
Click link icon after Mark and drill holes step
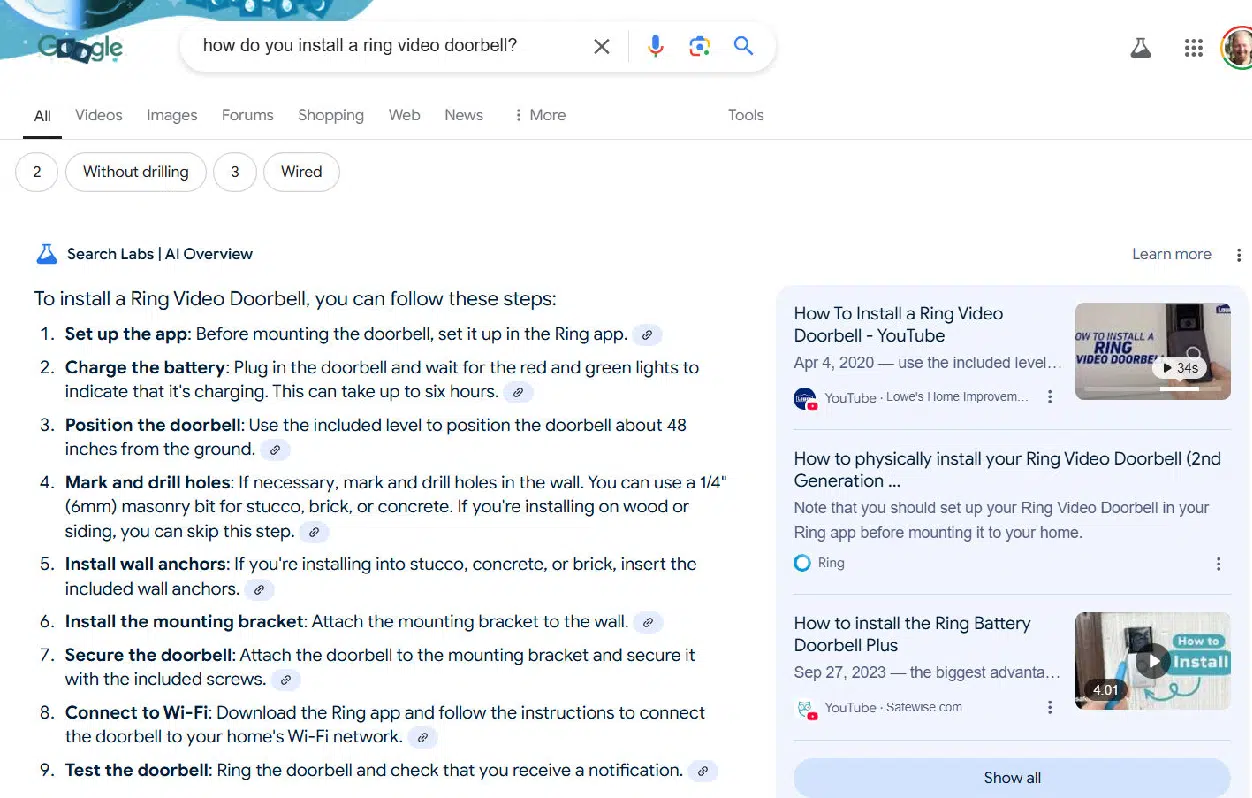[314, 532]
